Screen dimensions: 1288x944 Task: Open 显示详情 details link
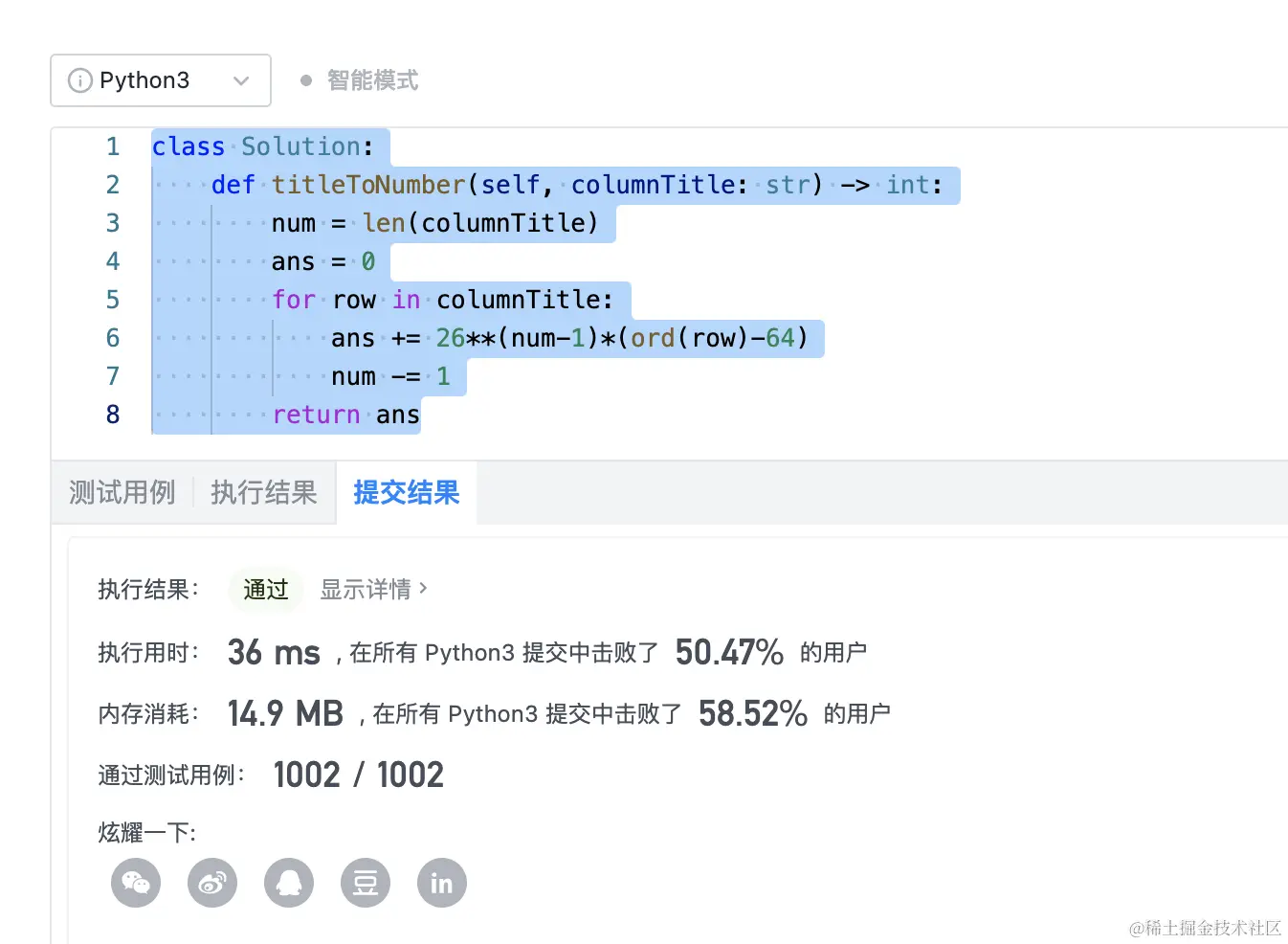pos(373,589)
